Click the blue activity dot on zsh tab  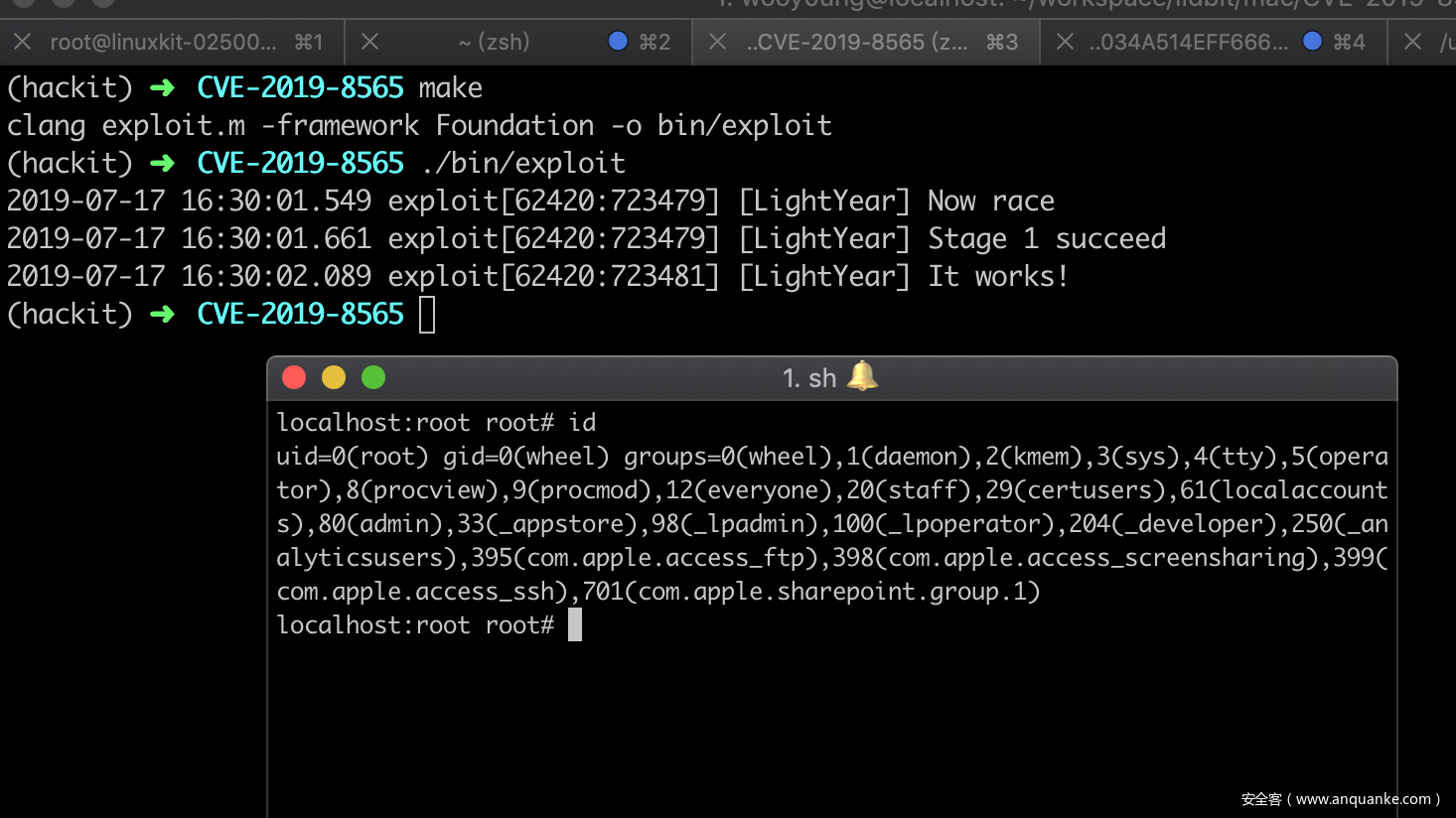(618, 42)
